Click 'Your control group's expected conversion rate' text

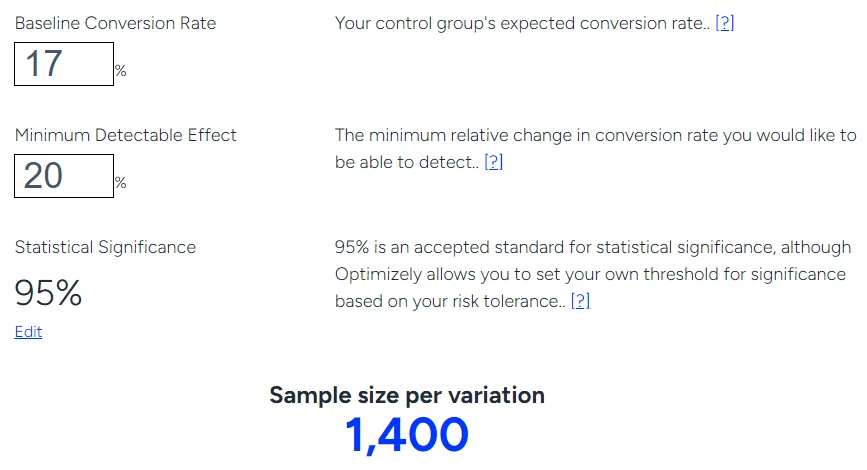(x=518, y=23)
